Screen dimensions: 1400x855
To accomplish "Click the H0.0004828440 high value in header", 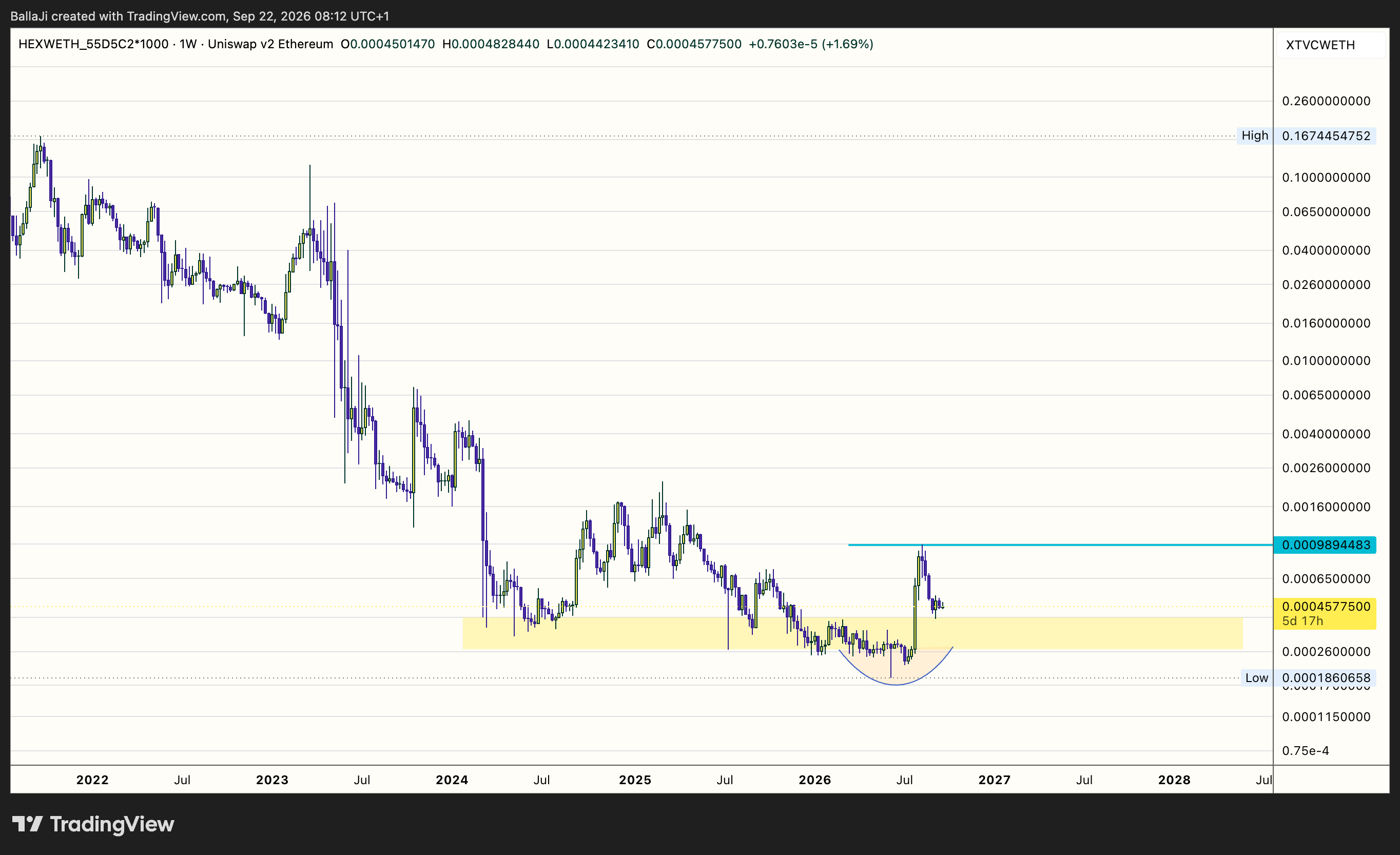I will [491, 44].
